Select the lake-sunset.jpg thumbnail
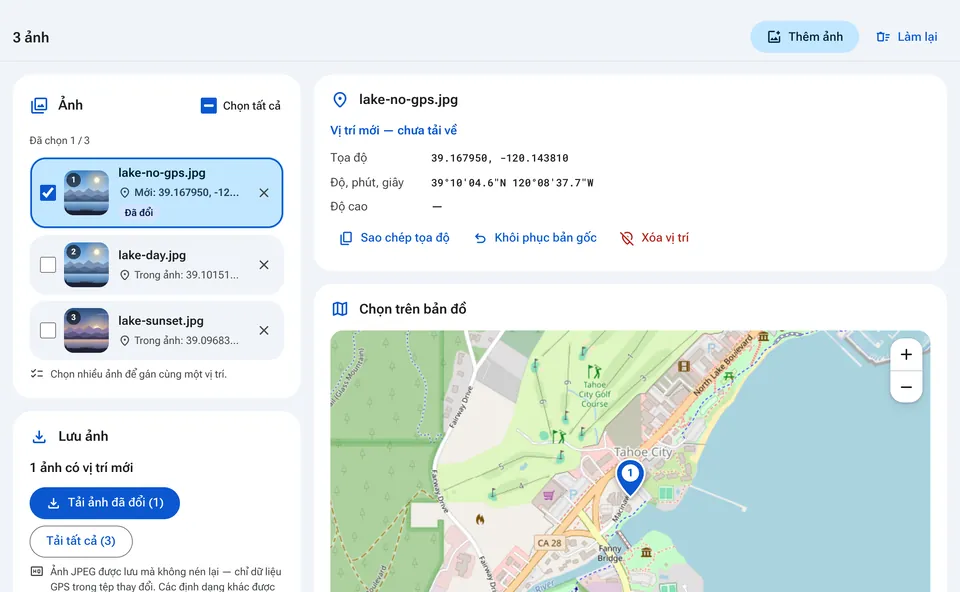 86,331
